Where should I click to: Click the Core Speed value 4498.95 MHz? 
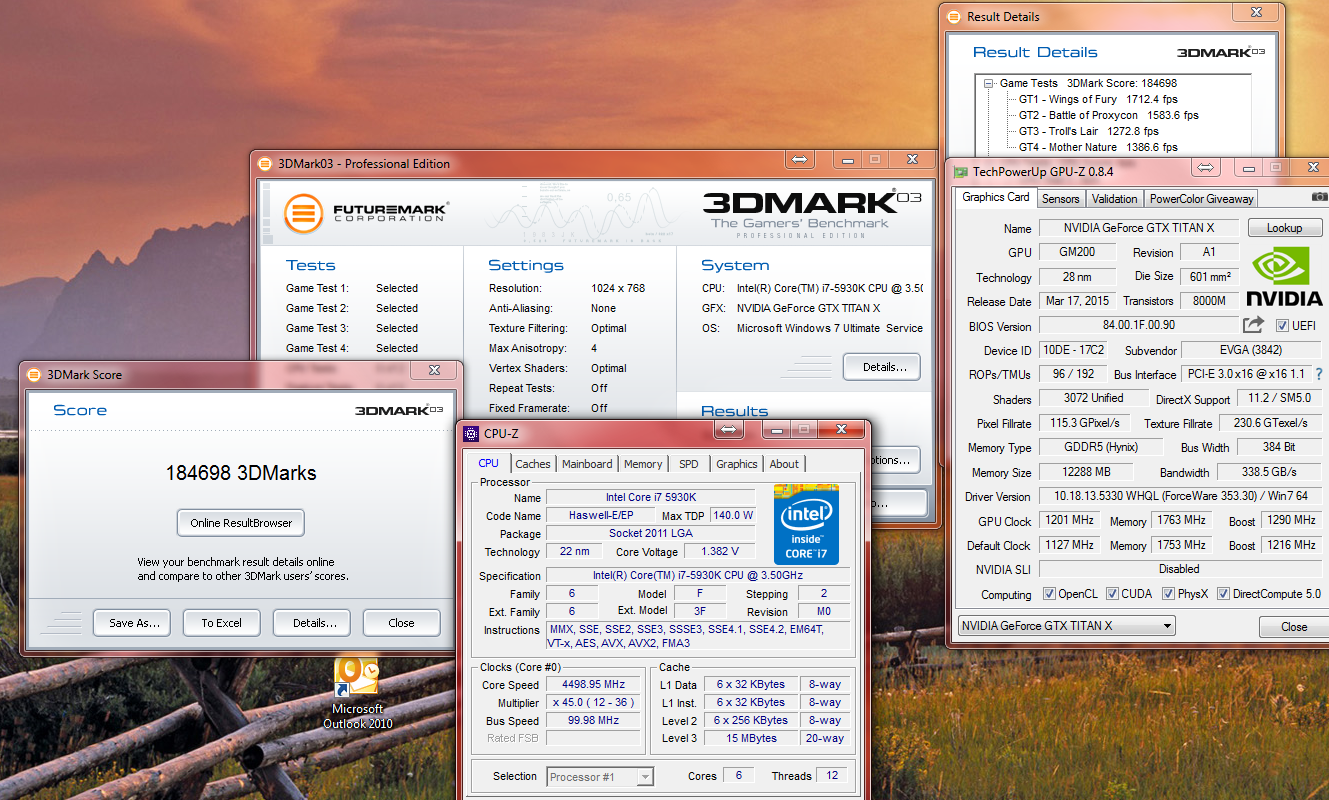593,685
